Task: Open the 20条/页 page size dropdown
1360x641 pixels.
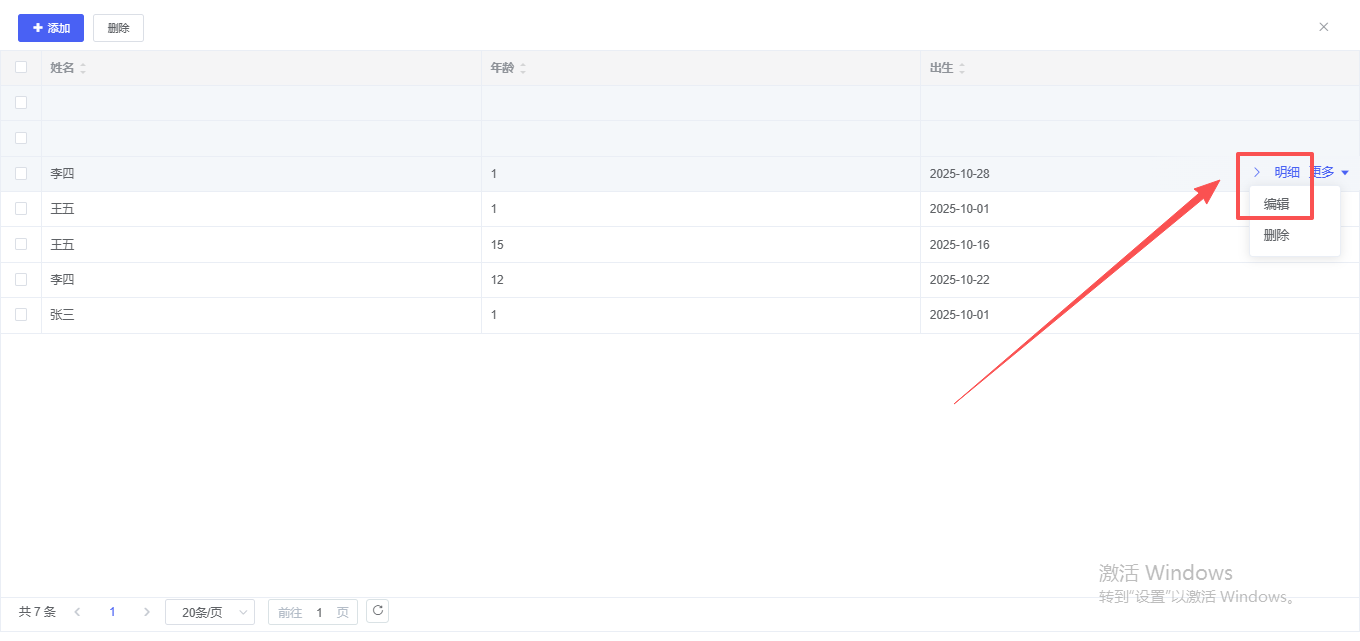Action: click(210, 612)
